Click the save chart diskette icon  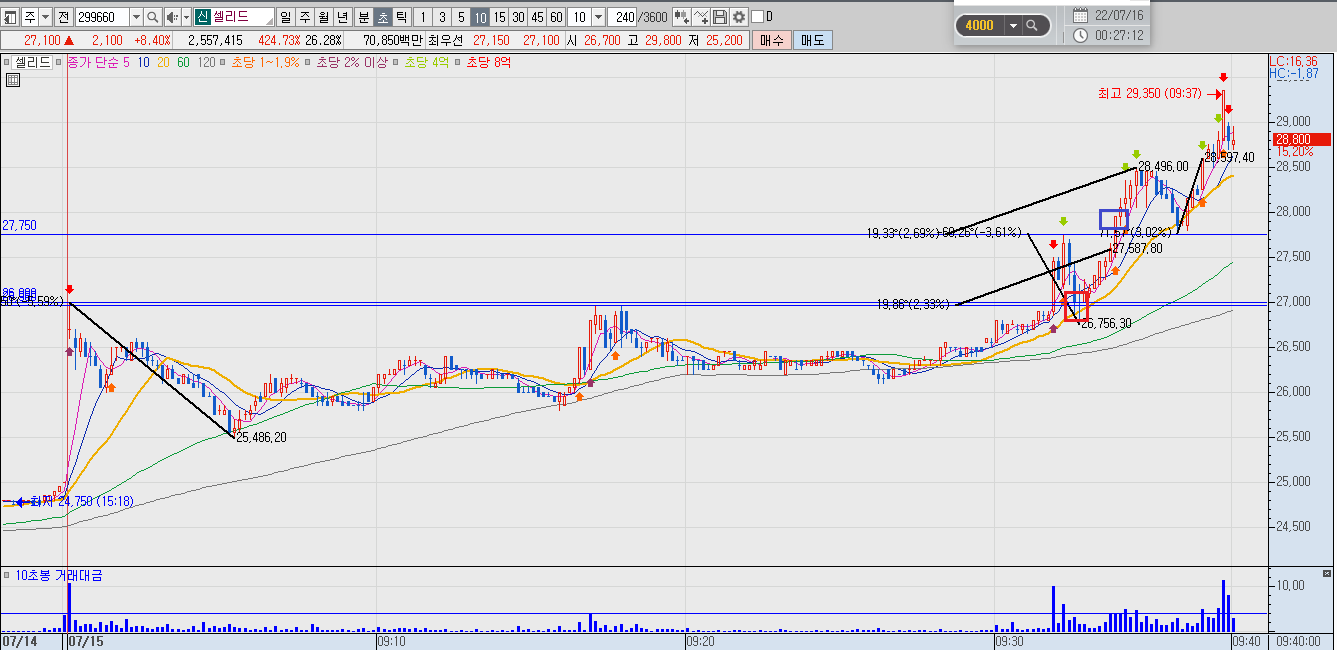click(x=720, y=17)
